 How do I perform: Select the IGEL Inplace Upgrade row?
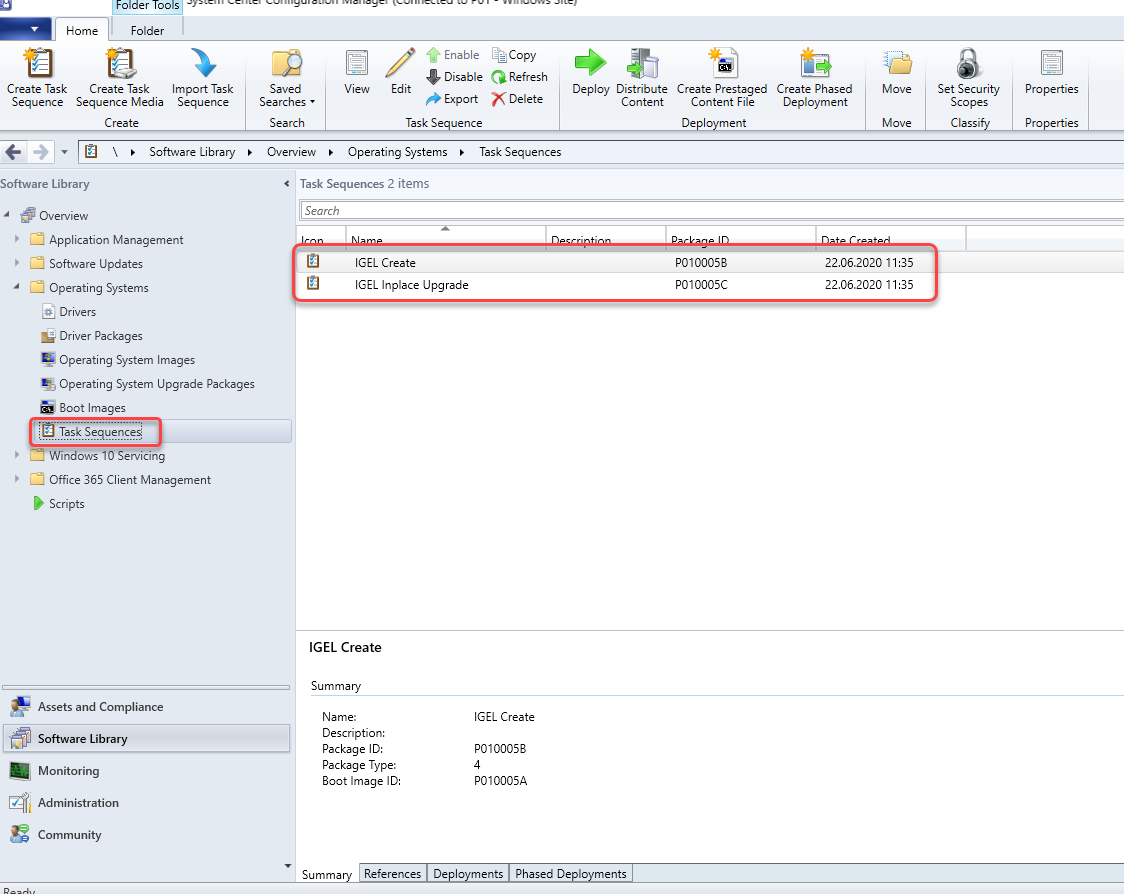pos(411,285)
